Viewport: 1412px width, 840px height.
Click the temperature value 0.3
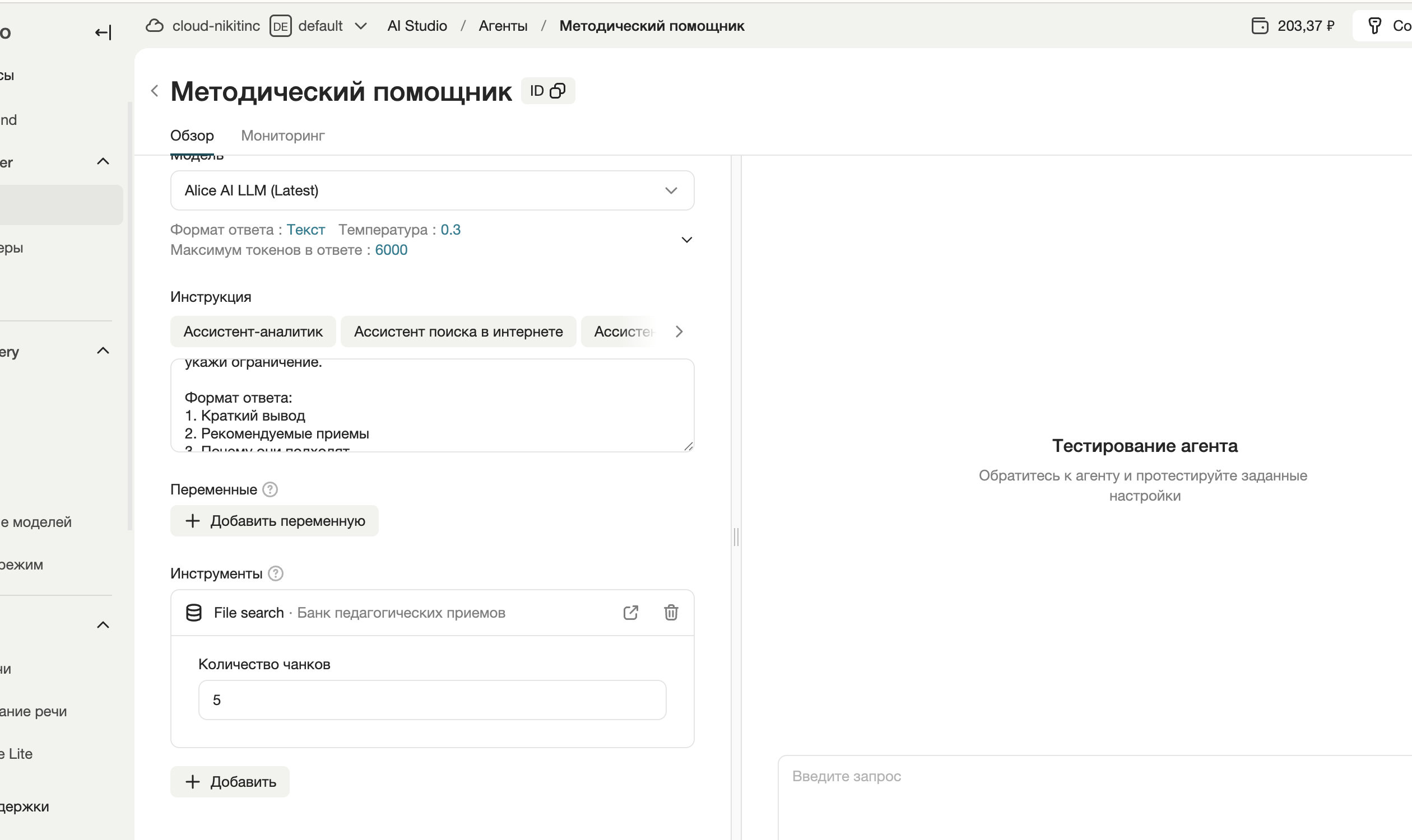[x=451, y=230]
